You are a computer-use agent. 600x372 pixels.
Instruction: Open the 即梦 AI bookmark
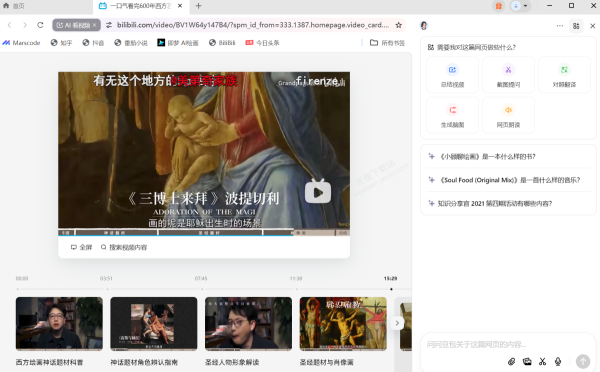178,43
